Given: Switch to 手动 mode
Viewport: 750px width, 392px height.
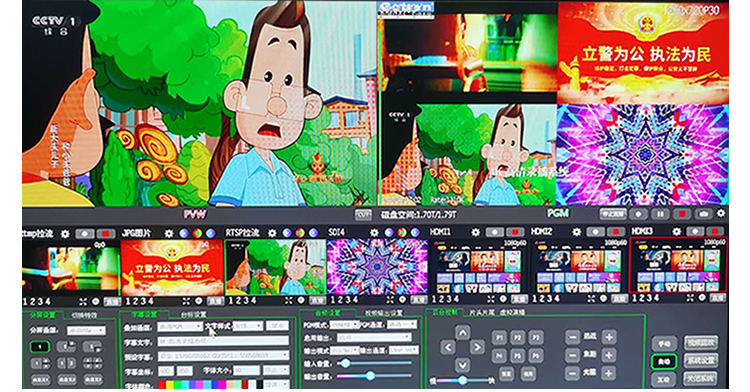Looking at the screenshot, I should (664, 343).
